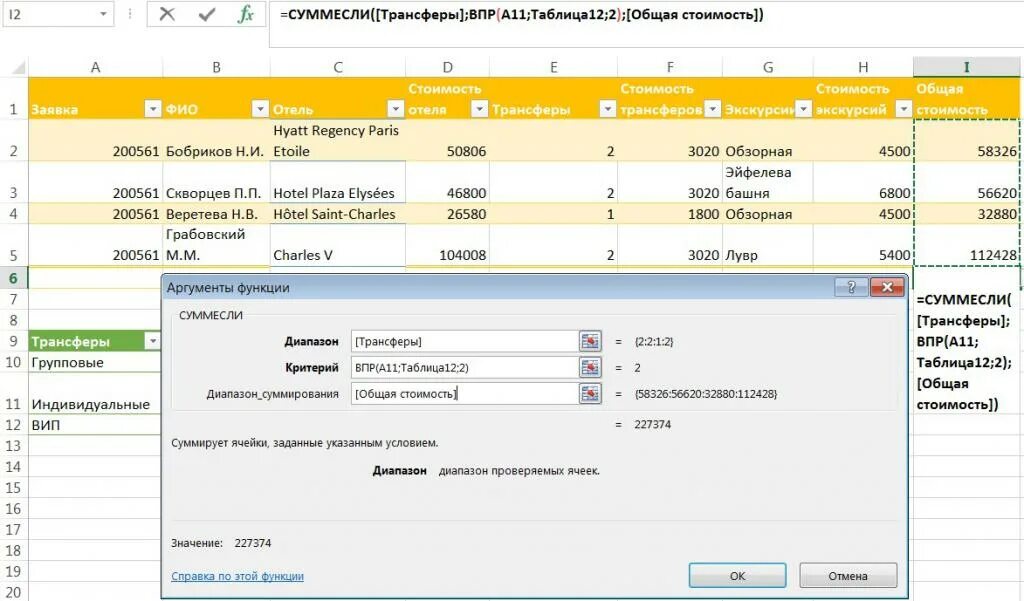Click cell with value 50806
This screenshot has height=601, width=1024.
pos(447,140)
